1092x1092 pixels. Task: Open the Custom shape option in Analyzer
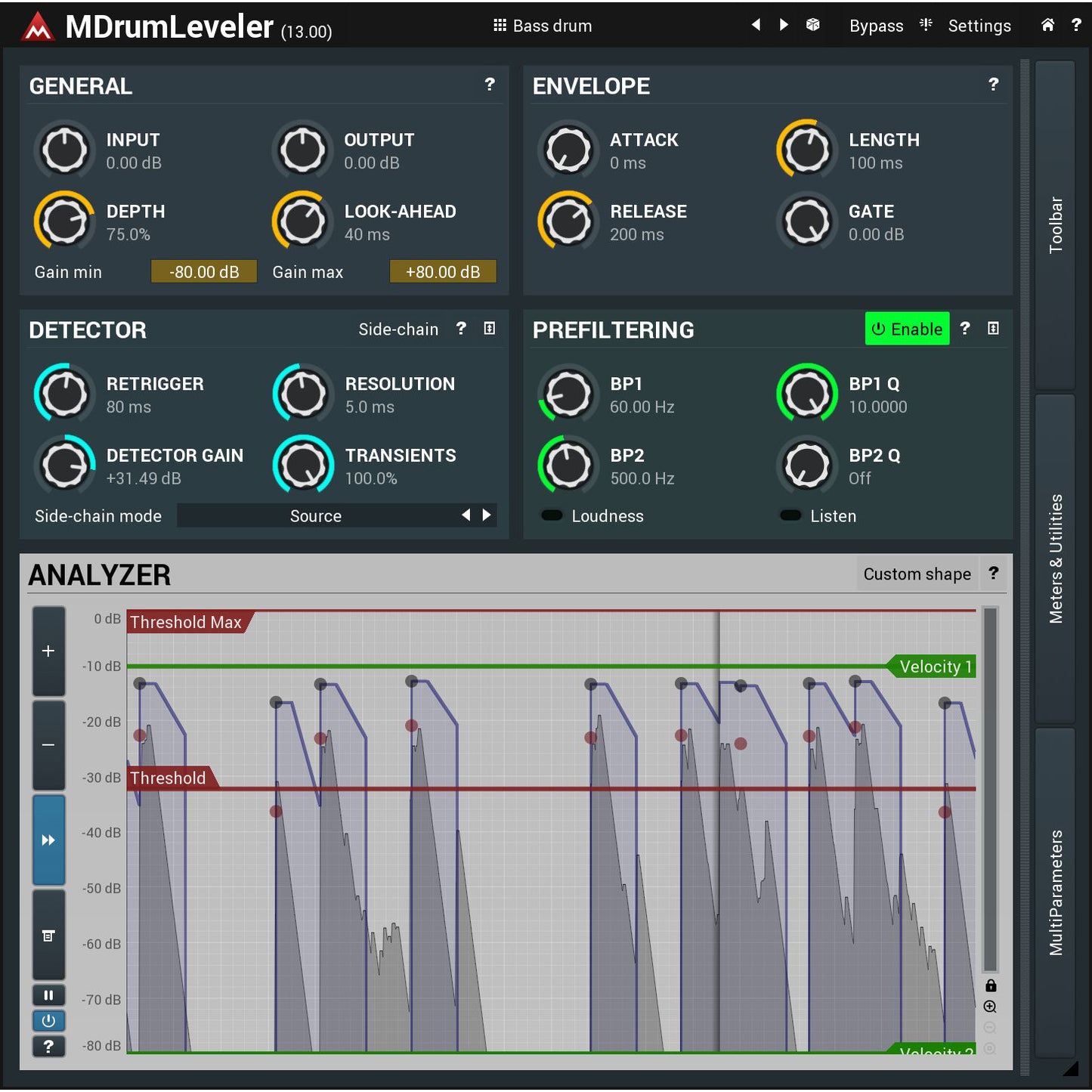[917, 574]
